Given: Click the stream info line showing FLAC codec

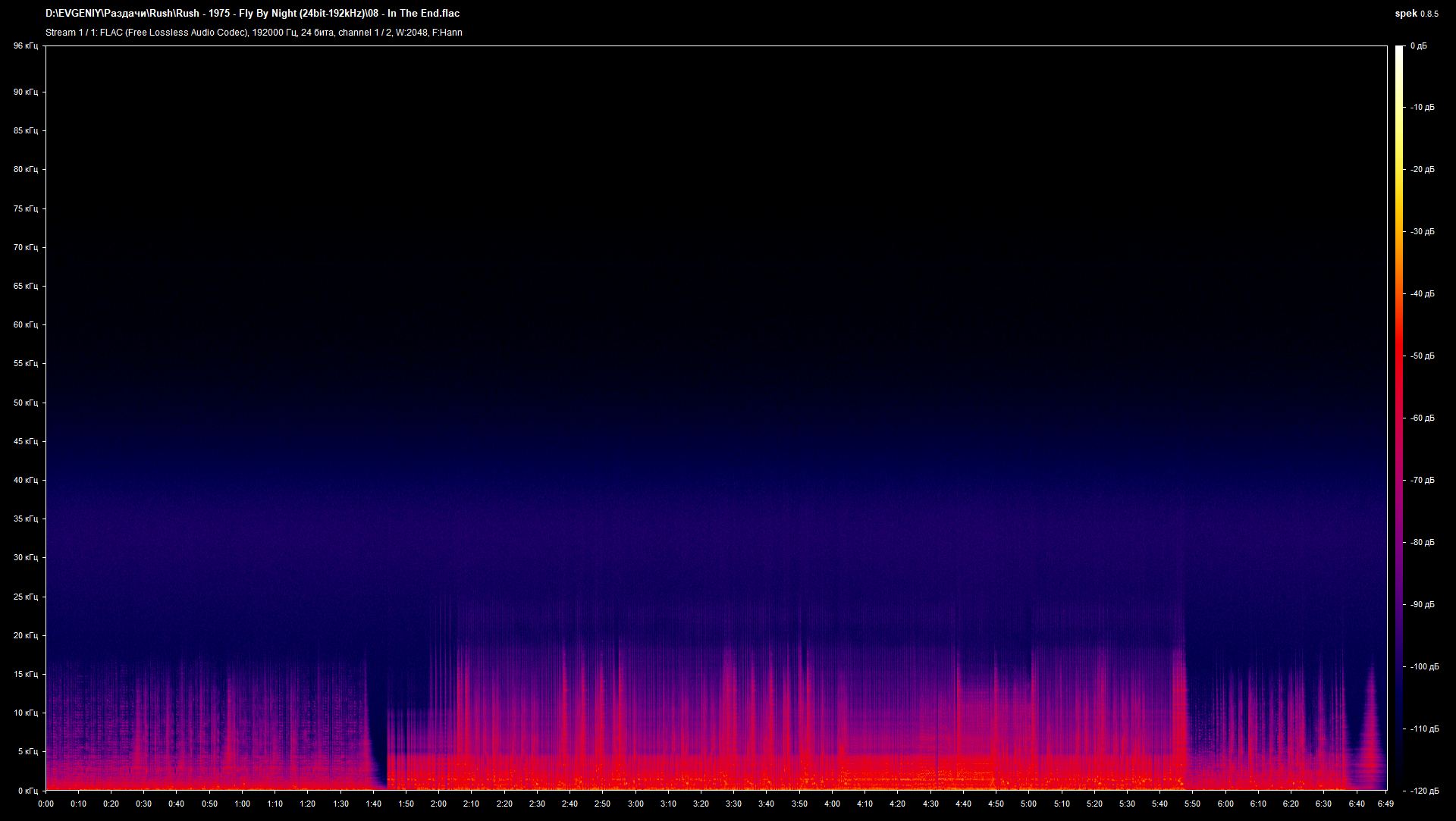Looking at the screenshot, I should (254, 33).
